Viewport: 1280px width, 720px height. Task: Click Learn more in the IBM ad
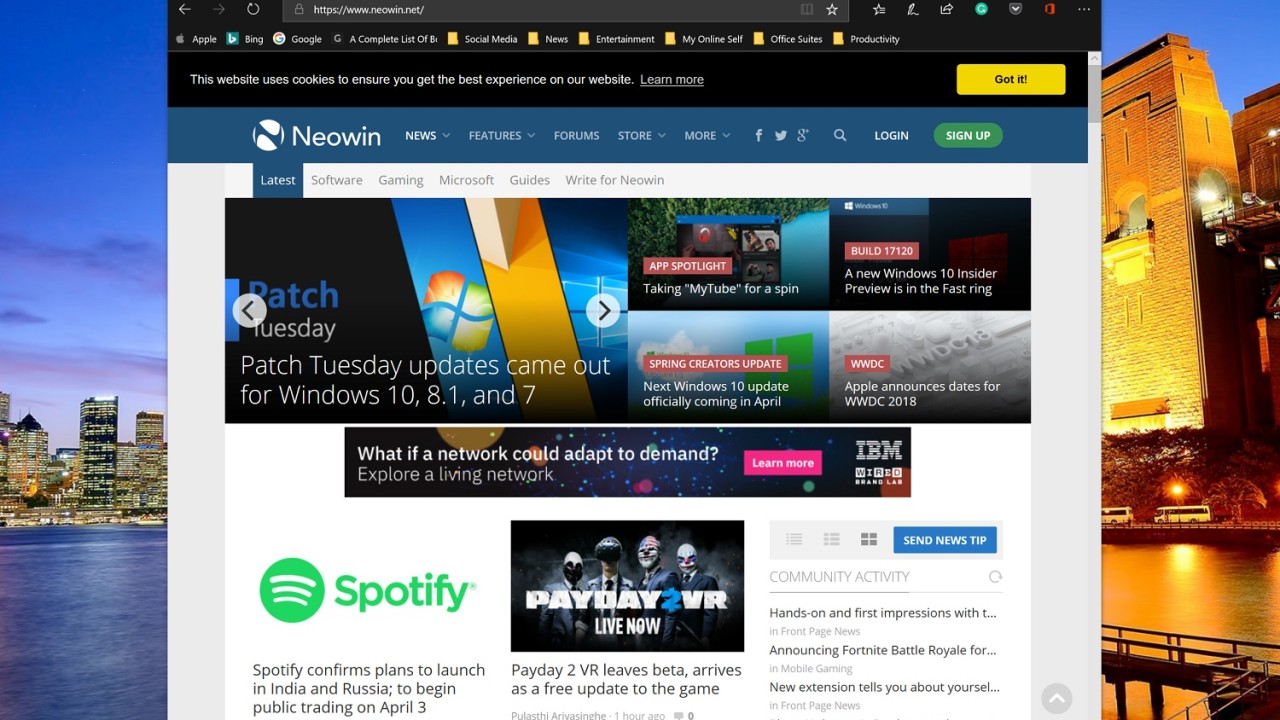point(783,463)
